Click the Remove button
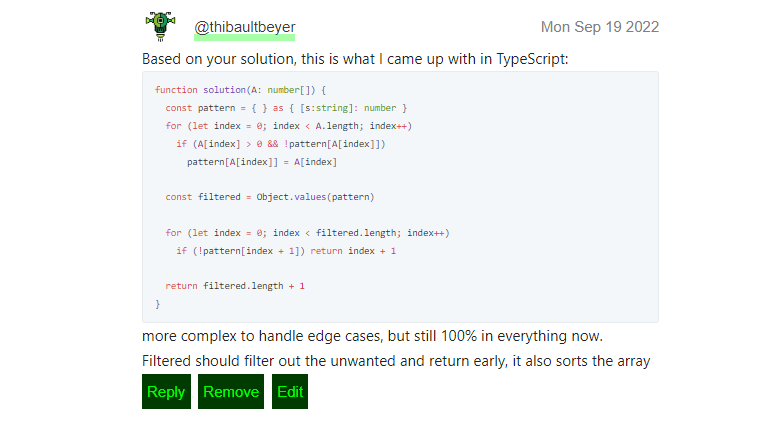 tap(231, 391)
